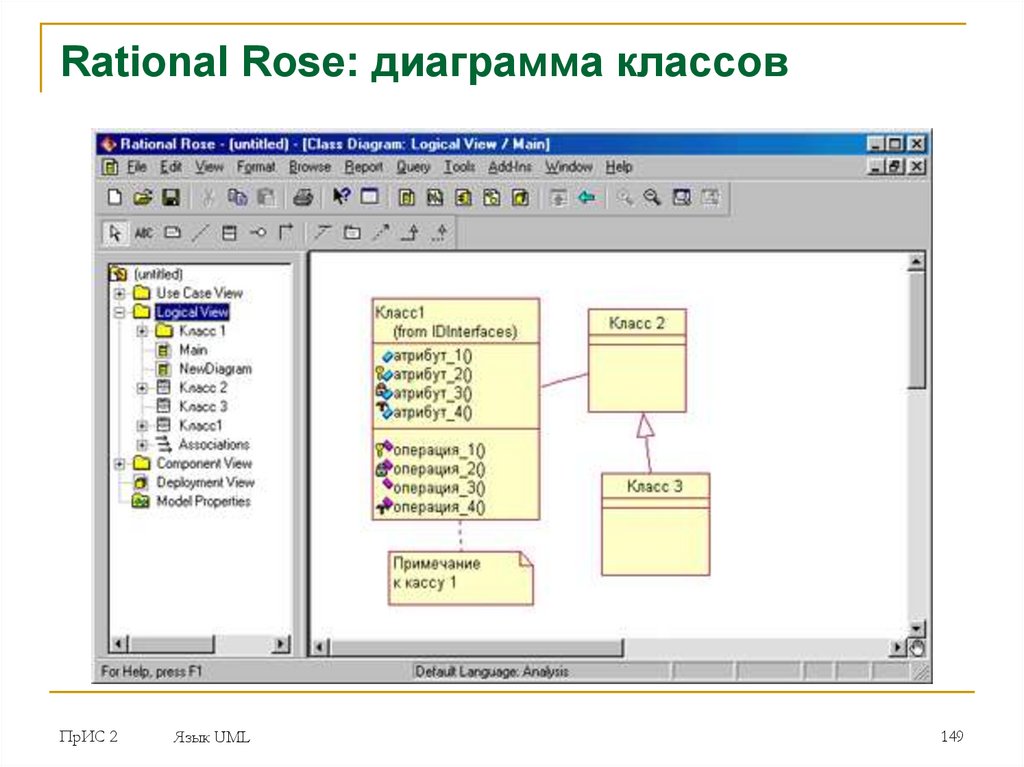Click the third yellow browse diagram icon
The image size is (1024, 767).
[464, 197]
